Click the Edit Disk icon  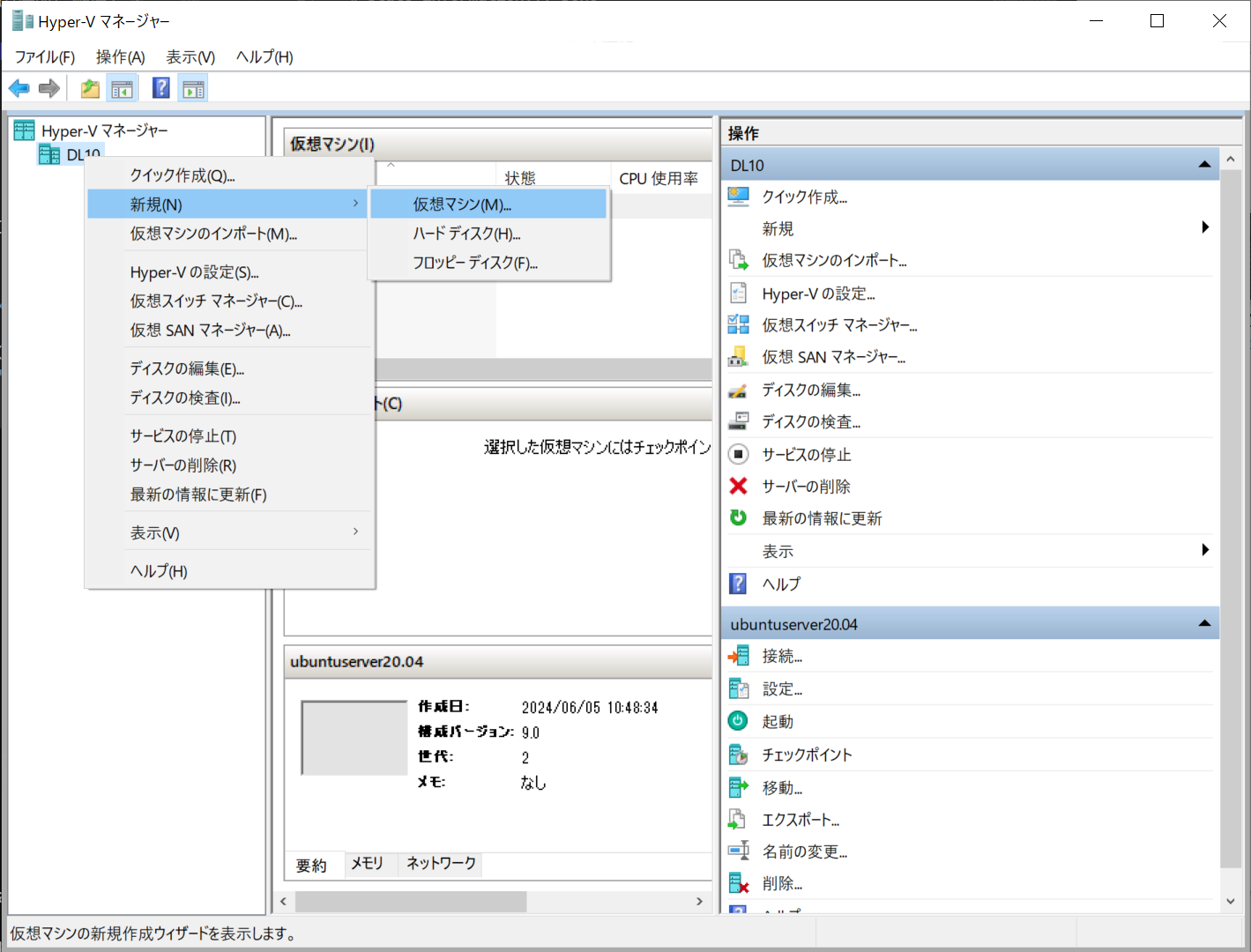coord(739,390)
